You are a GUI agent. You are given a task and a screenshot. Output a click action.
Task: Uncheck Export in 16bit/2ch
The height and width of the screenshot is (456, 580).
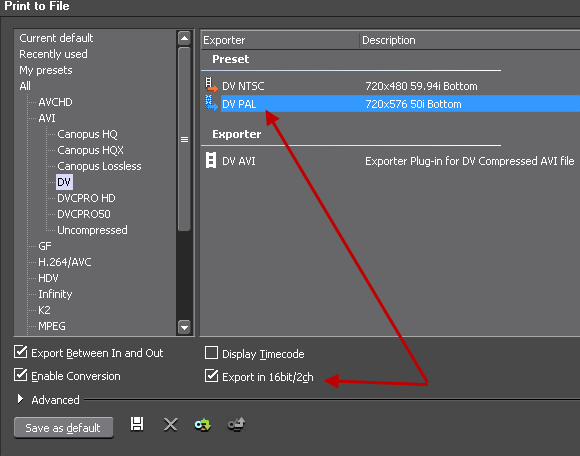211,376
